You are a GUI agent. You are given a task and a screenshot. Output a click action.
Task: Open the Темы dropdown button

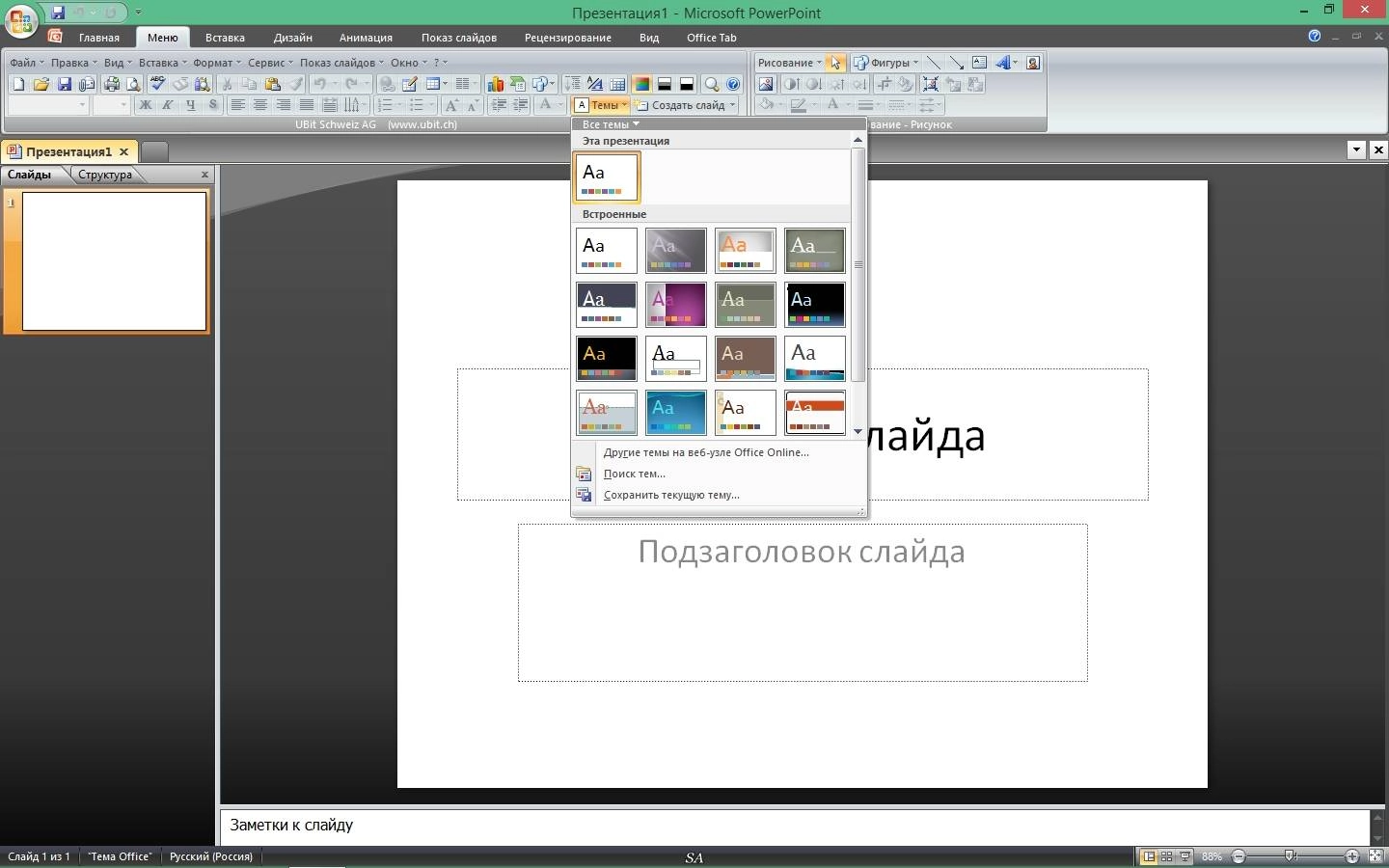pos(601,104)
